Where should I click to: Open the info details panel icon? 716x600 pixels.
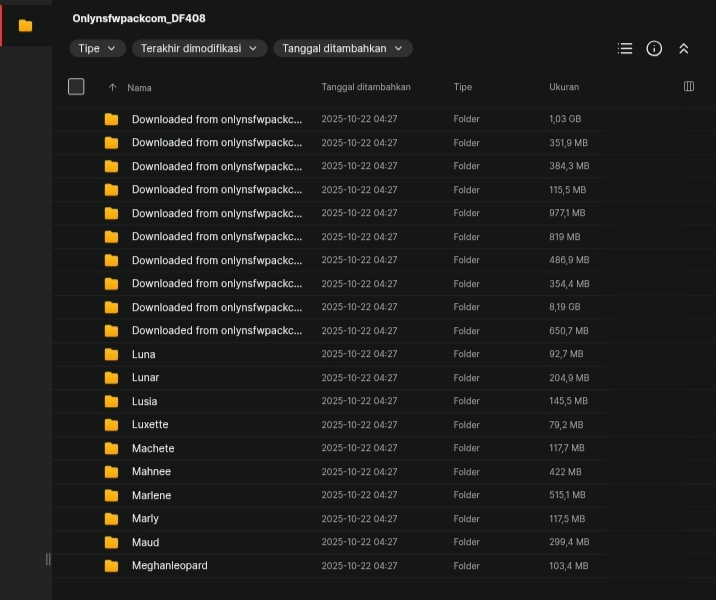[x=654, y=48]
